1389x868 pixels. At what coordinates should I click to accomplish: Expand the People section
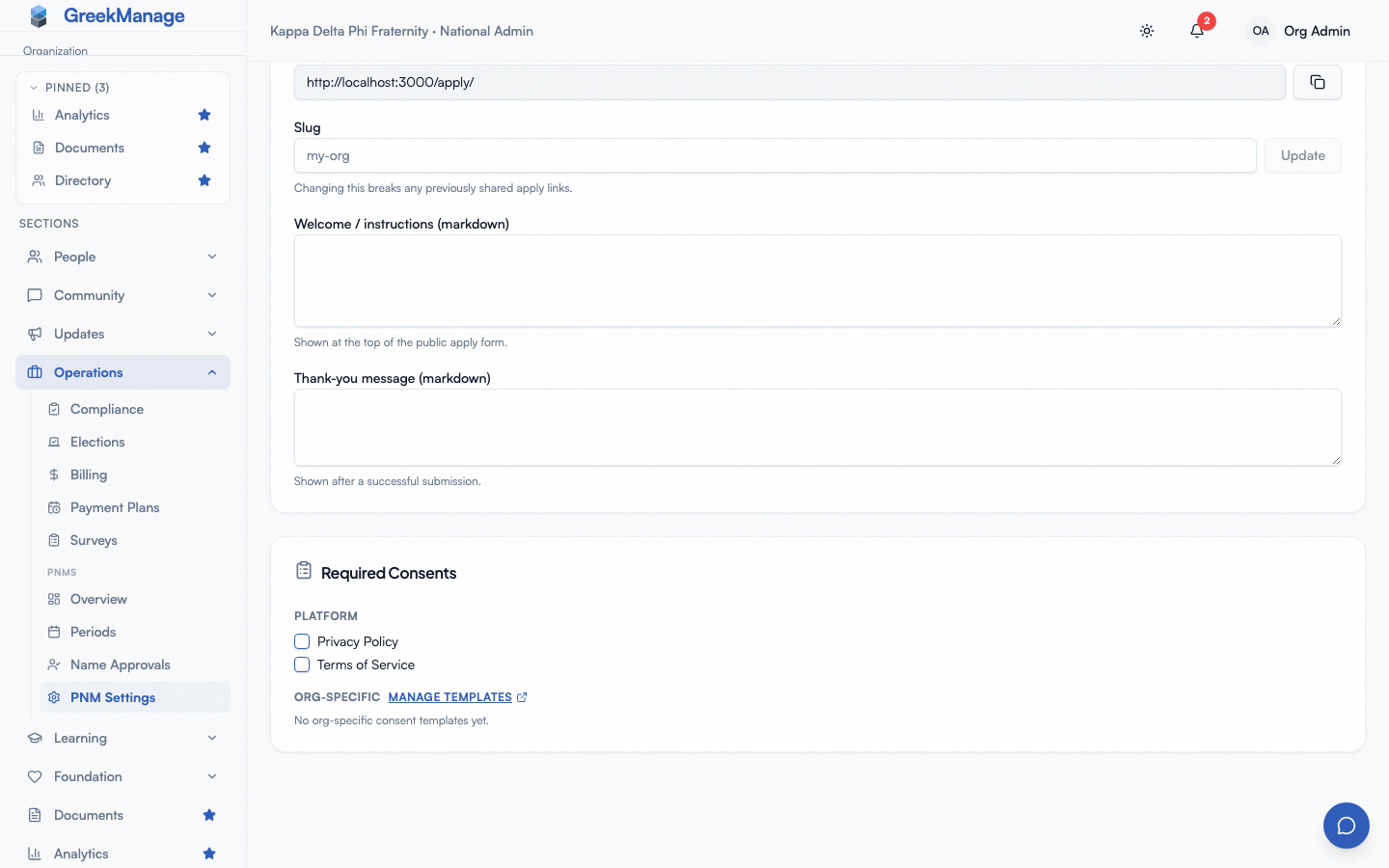pyautogui.click(x=123, y=257)
